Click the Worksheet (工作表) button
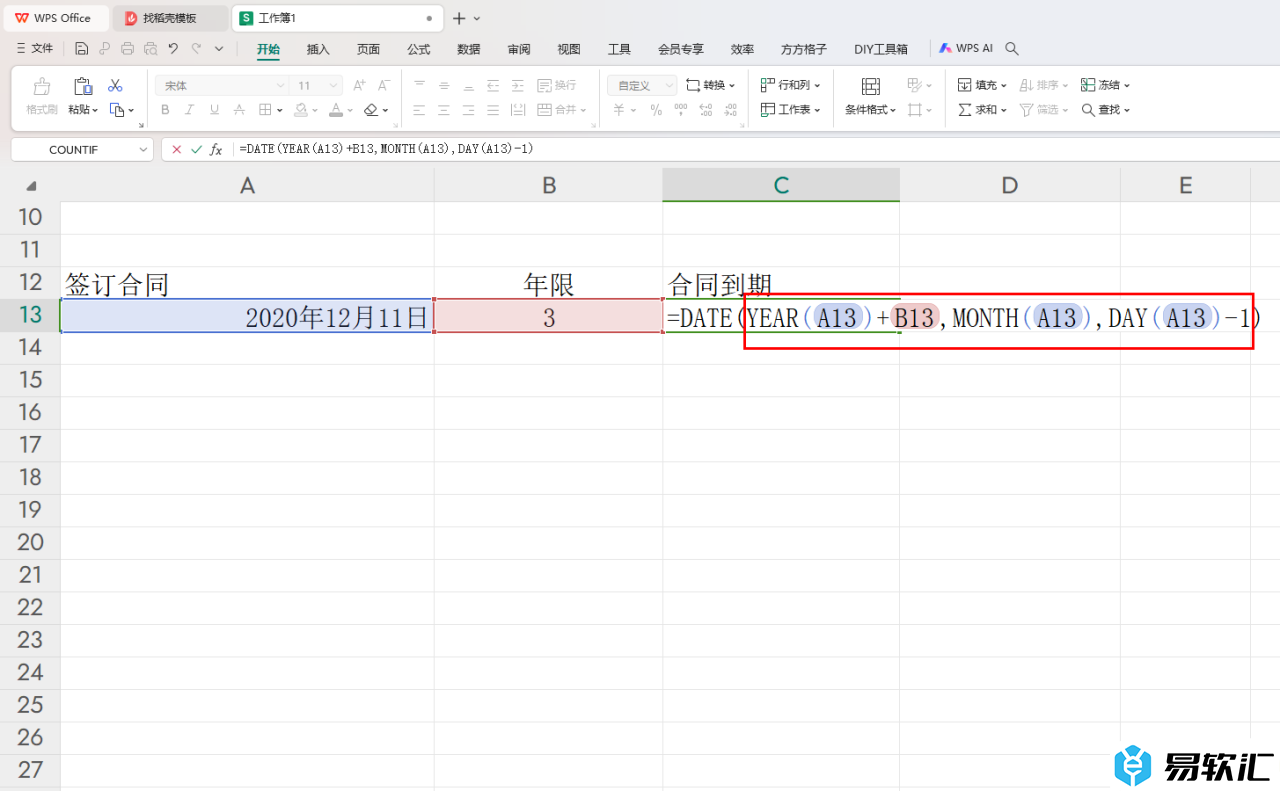Screen dimensions: 1280x791 coord(791,110)
